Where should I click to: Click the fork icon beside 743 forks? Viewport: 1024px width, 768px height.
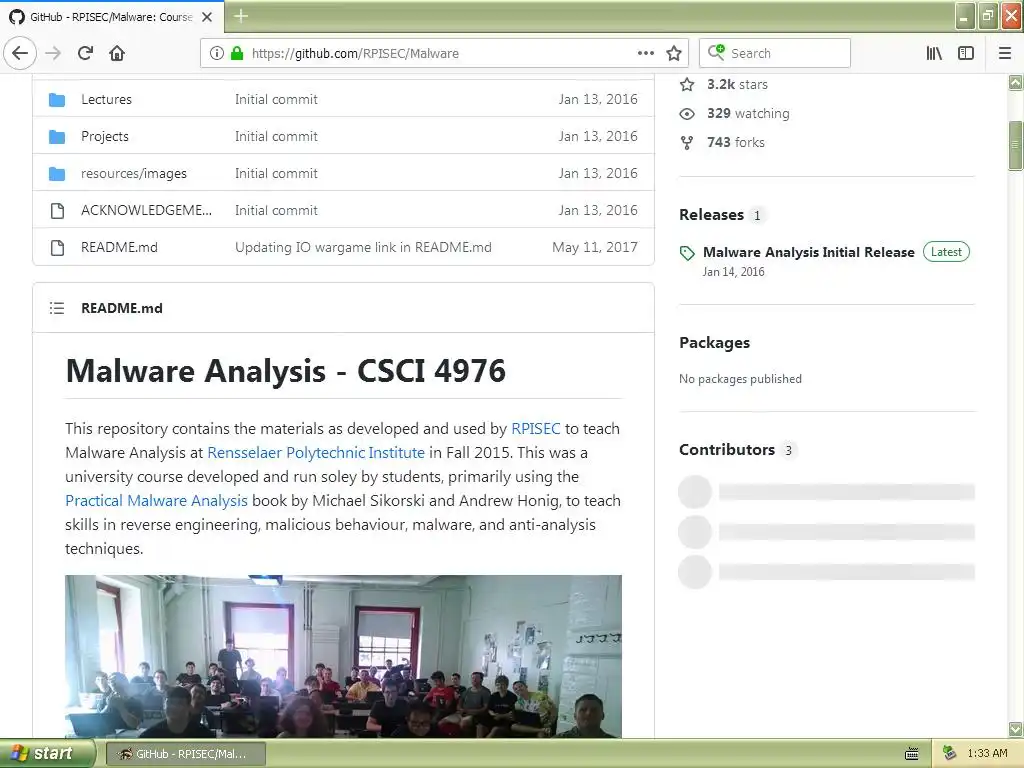tap(687, 142)
